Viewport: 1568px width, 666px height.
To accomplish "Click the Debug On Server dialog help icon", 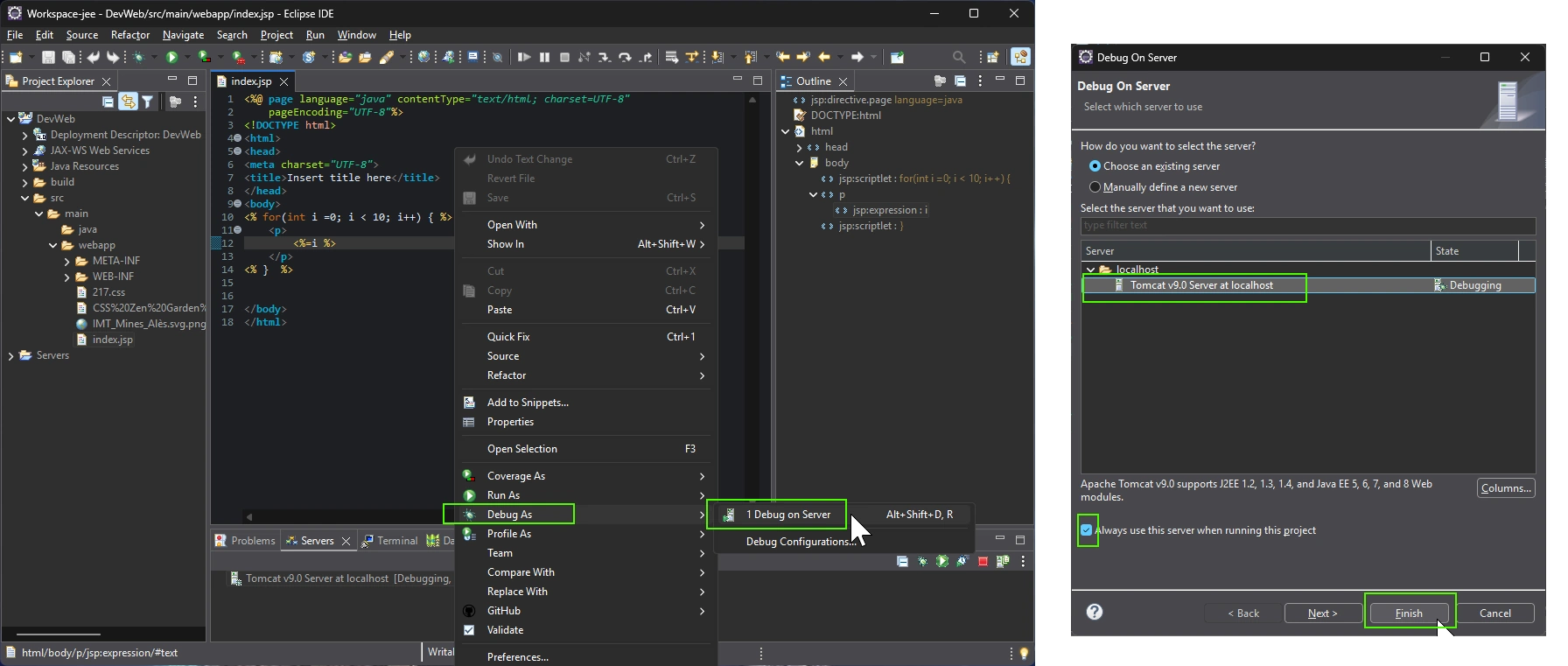I will 1095,612.
